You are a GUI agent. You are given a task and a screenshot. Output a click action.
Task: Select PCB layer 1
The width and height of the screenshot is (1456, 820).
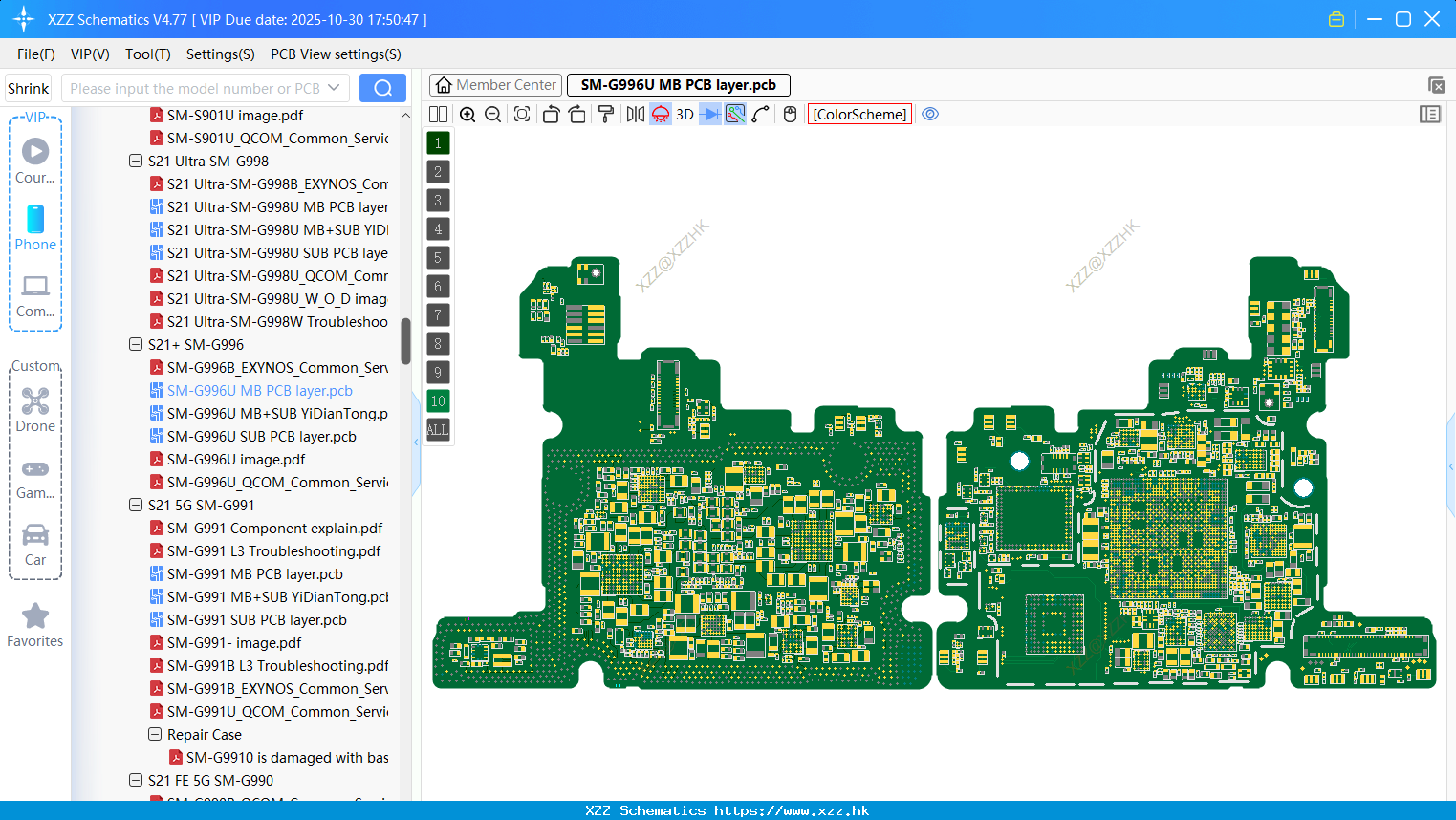438,142
